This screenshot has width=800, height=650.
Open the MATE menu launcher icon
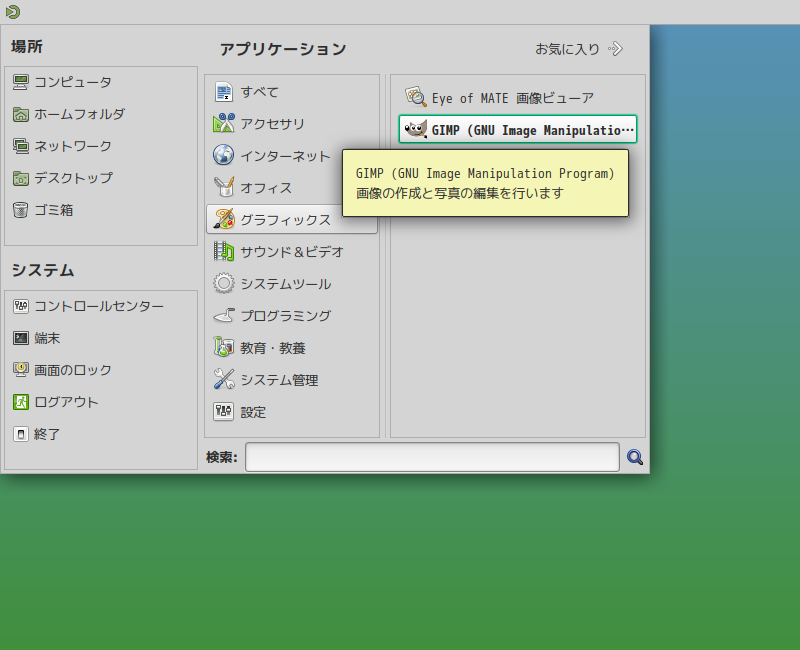(x=13, y=11)
